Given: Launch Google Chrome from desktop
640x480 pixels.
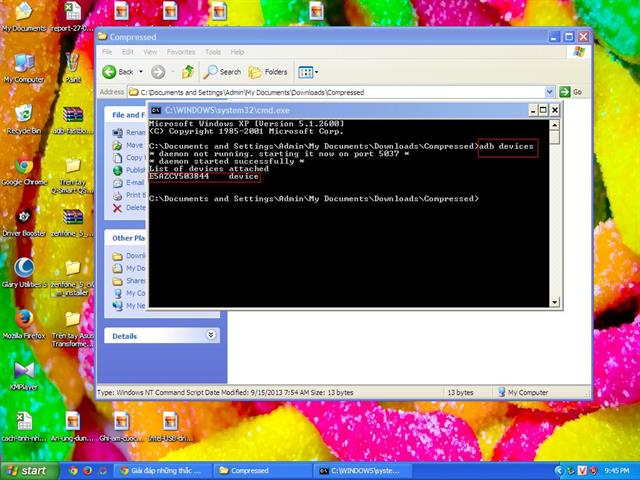Looking at the screenshot, I should (24, 171).
